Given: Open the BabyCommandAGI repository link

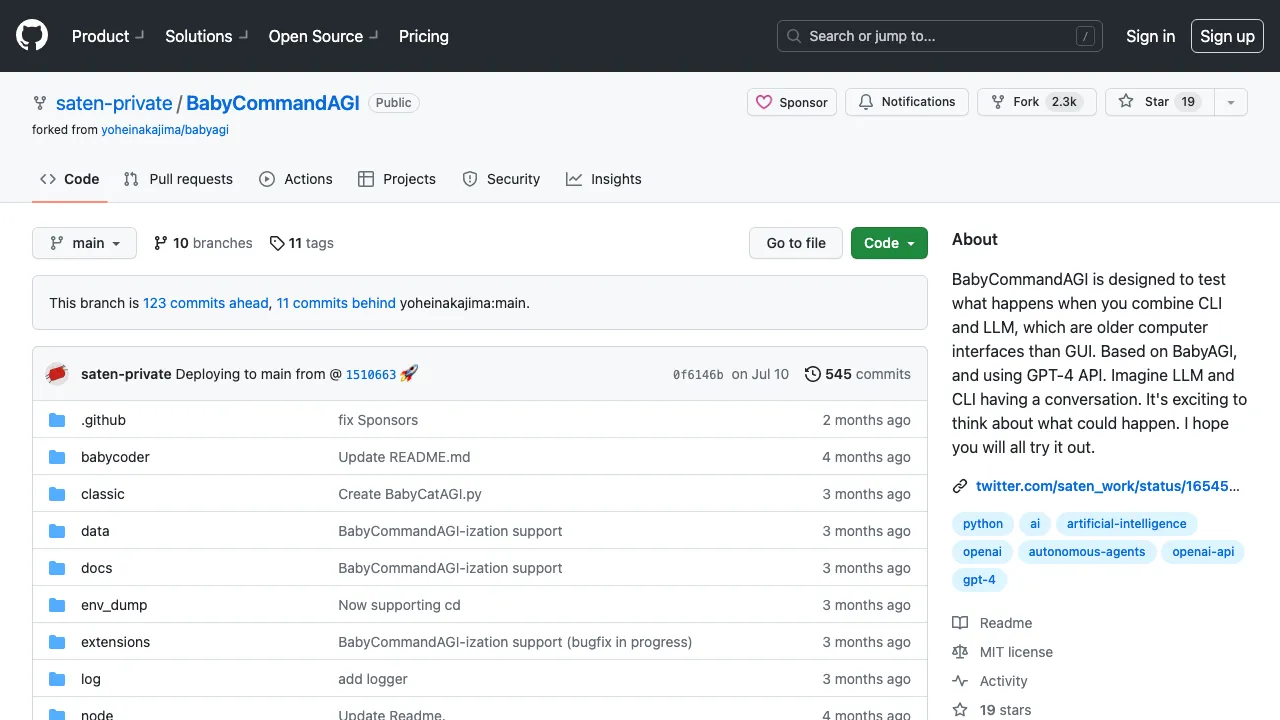Looking at the screenshot, I should point(273,103).
